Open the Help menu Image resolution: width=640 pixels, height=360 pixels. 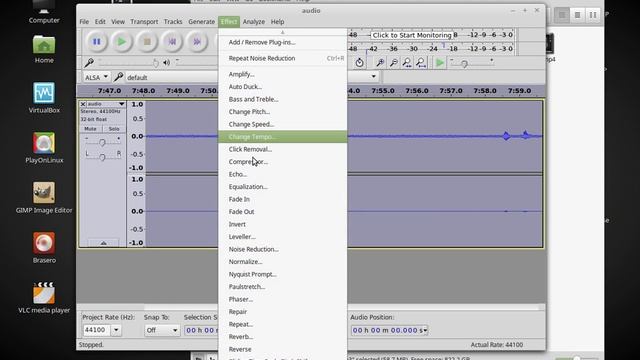(x=278, y=22)
